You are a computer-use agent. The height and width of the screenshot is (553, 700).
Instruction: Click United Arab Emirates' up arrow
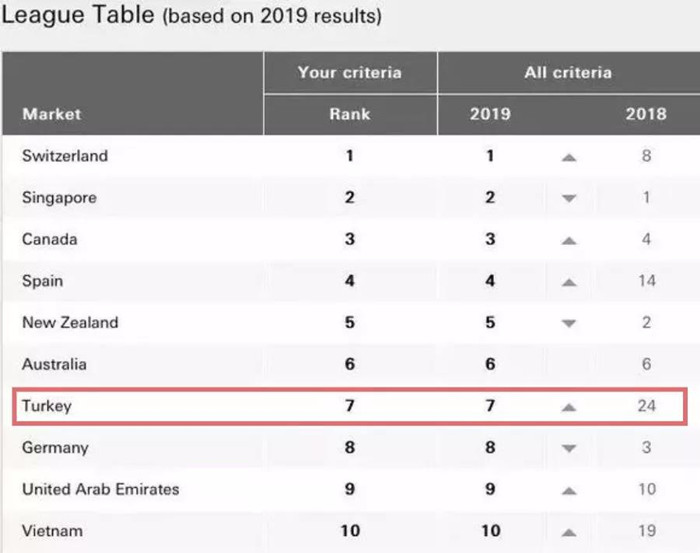pyautogui.click(x=569, y=491)
